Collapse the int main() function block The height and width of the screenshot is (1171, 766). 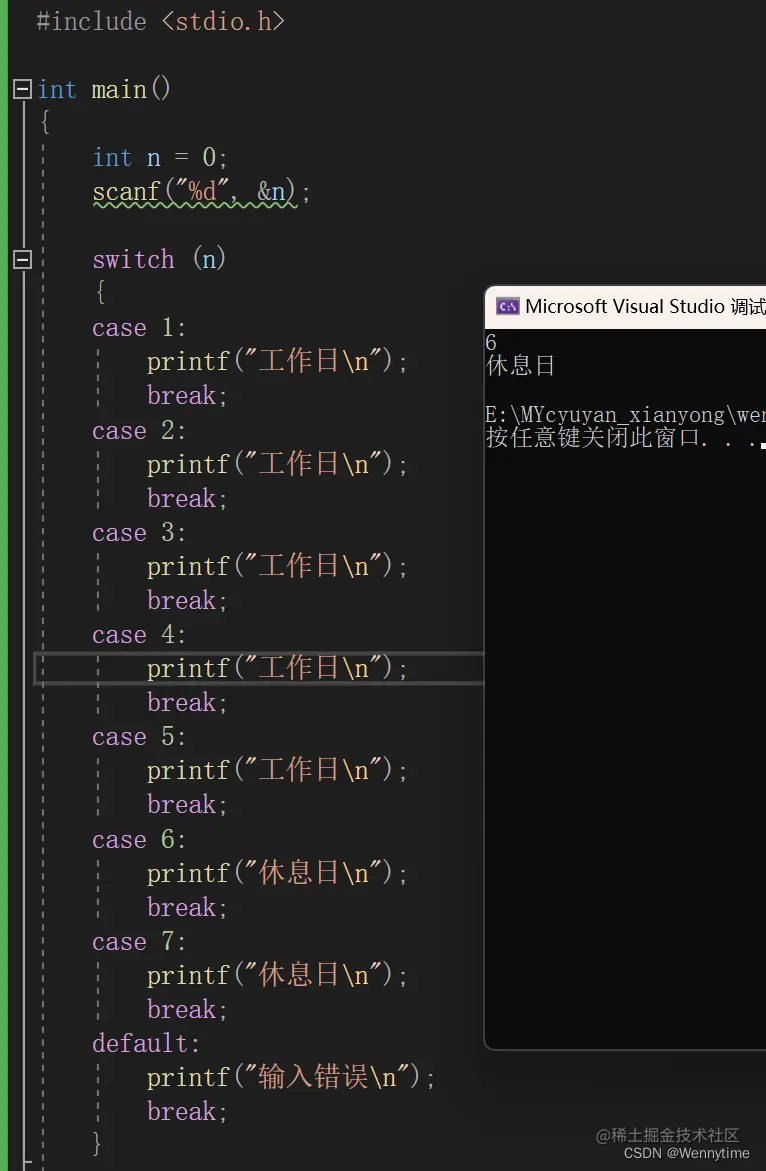22,90
